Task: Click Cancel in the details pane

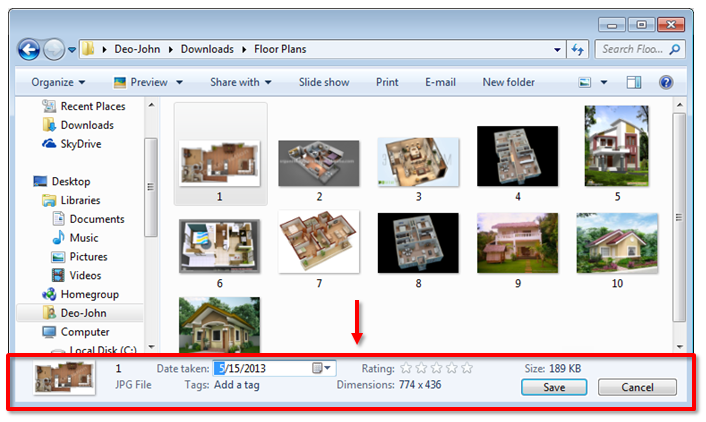Action: coord(637,387)
